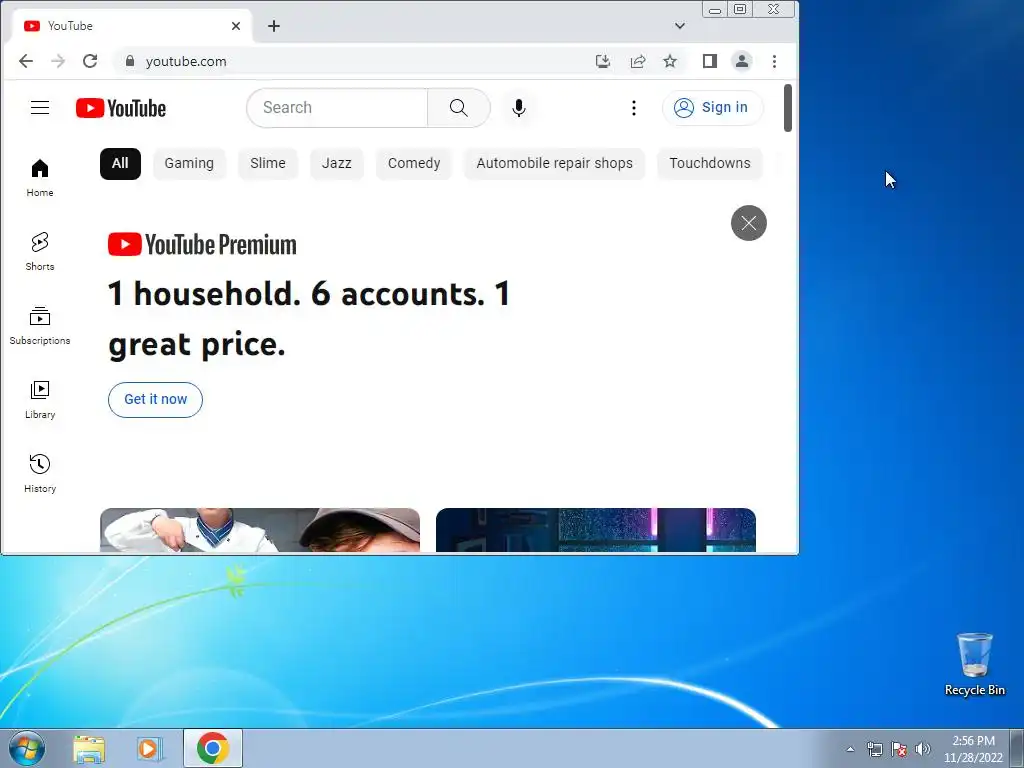This screenshot has height=768, width=1024.
Task: Go to Home in the sidebar
Action: [40, 178]
